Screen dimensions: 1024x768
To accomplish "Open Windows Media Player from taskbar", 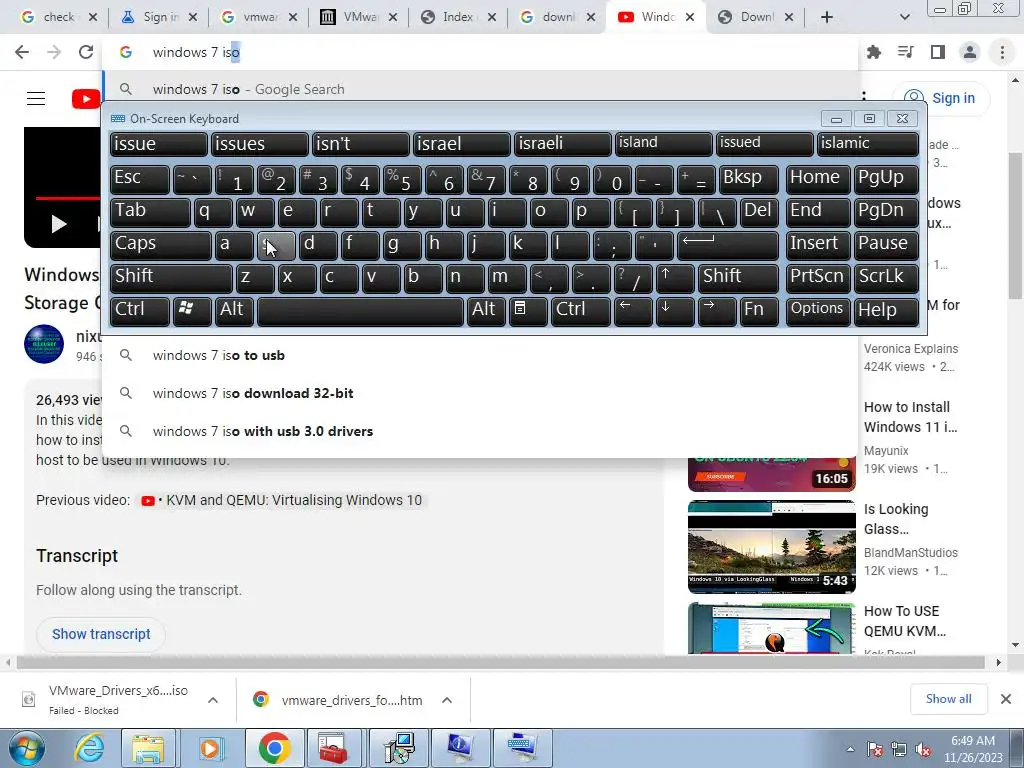I will [x=210, y=748].
